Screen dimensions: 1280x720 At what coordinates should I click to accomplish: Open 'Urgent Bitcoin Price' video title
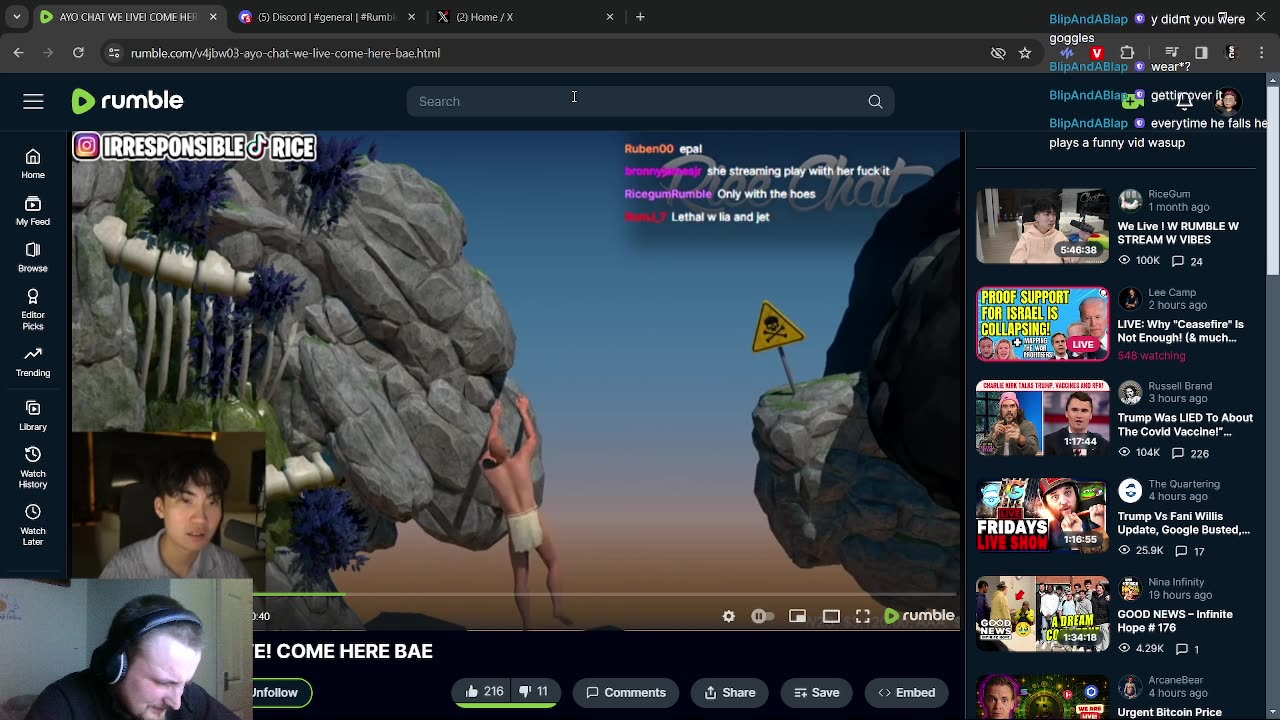click(x=1169, y=712)
